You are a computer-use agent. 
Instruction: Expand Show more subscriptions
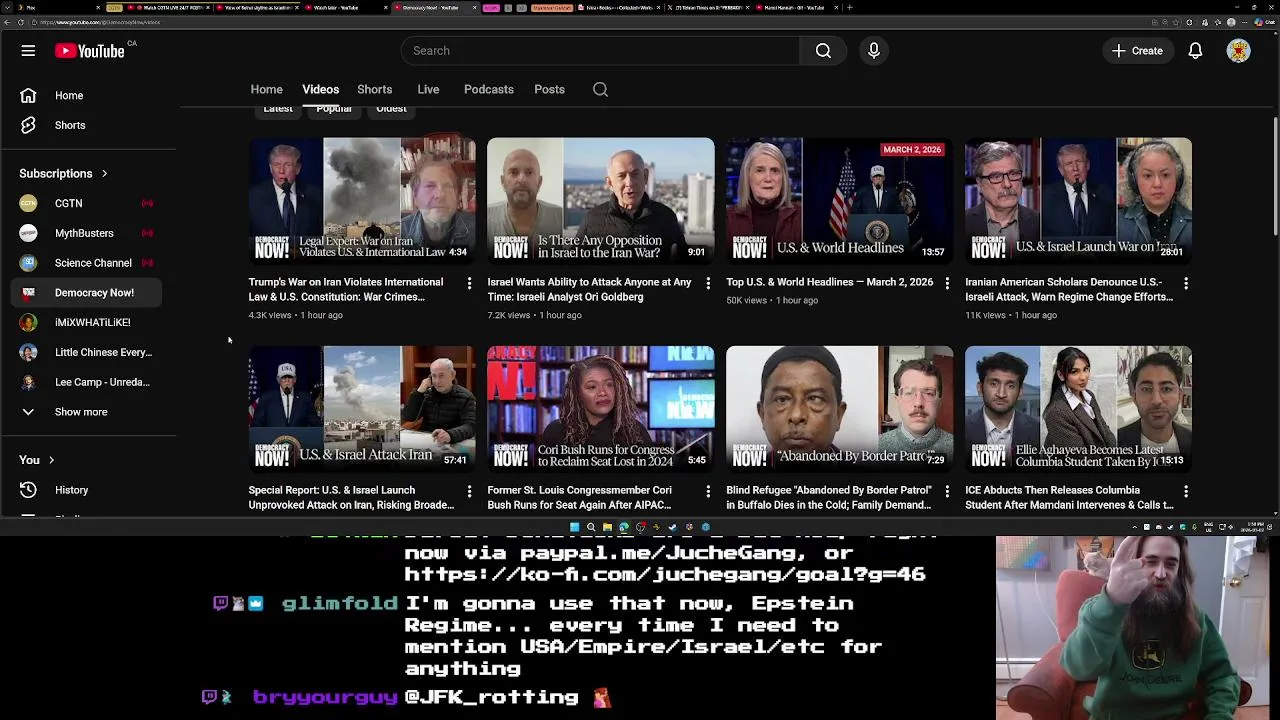pos(84,413)
